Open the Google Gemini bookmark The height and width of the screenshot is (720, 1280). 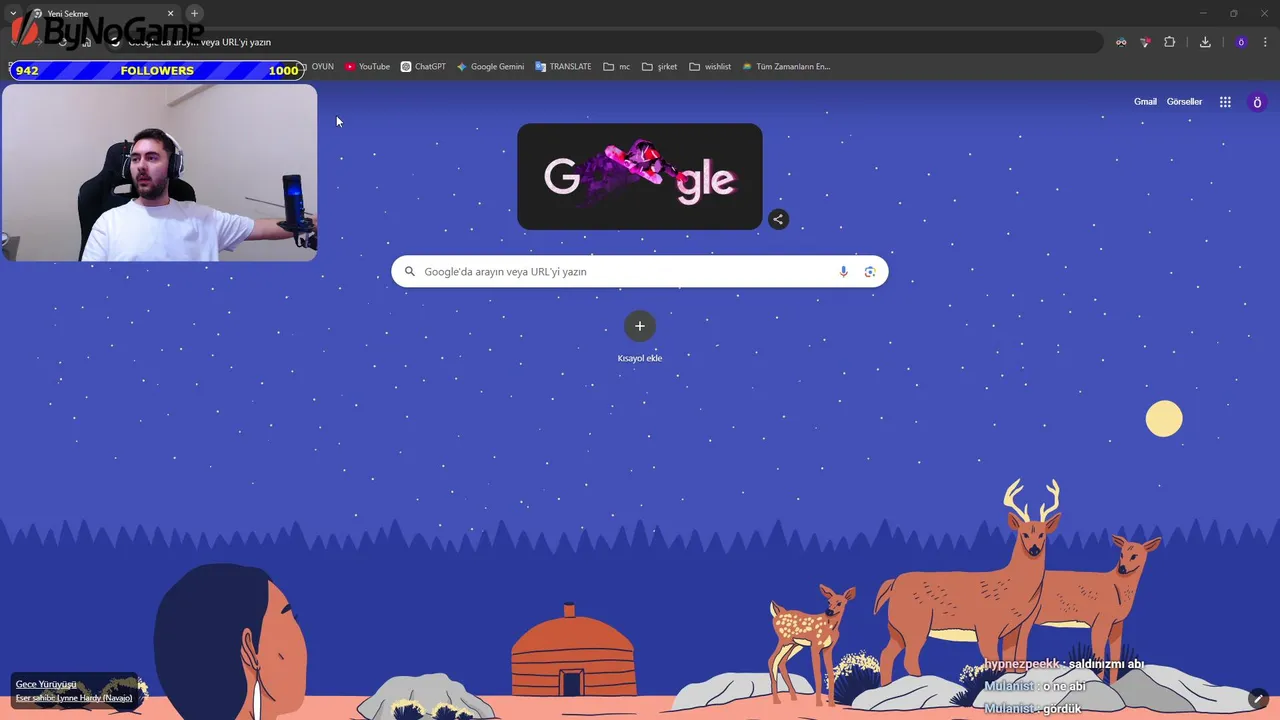coord(490,67)
